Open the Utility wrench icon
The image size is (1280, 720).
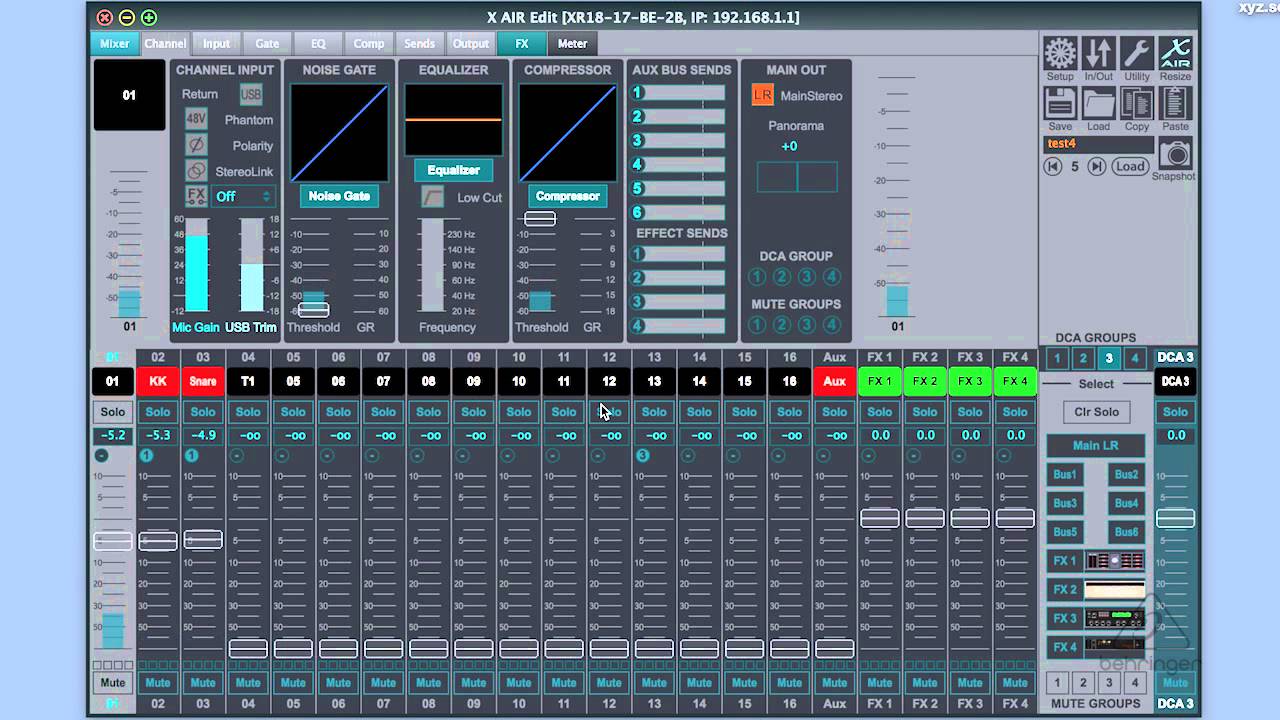1137,52
